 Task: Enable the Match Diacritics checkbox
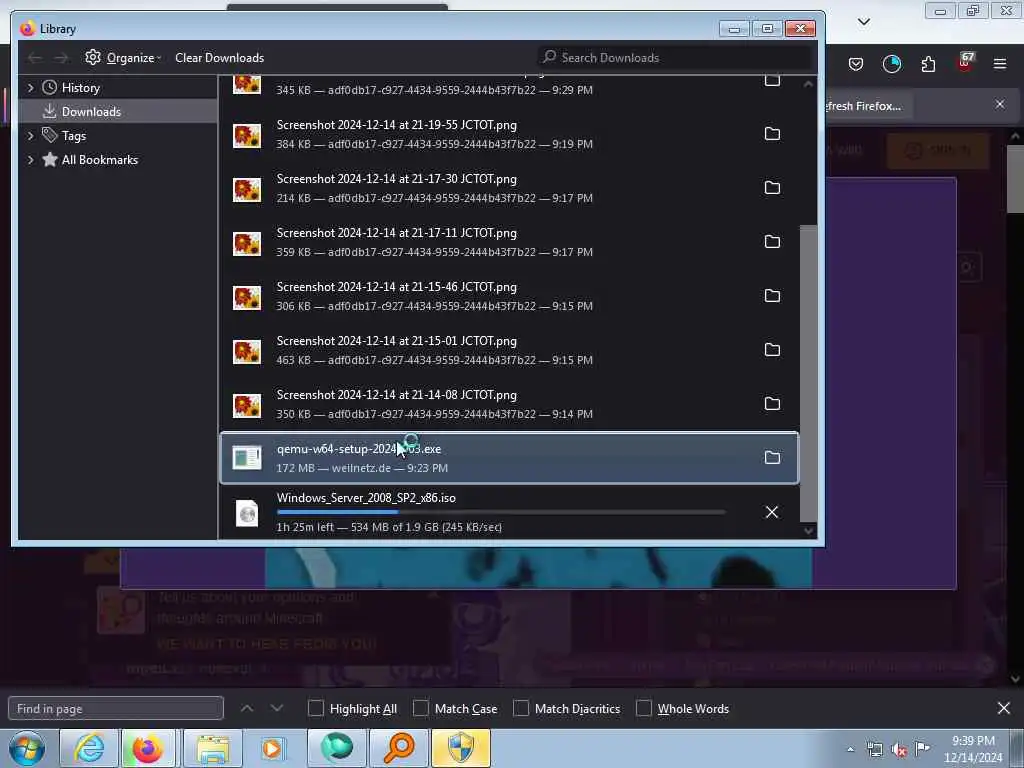(520, 709)
